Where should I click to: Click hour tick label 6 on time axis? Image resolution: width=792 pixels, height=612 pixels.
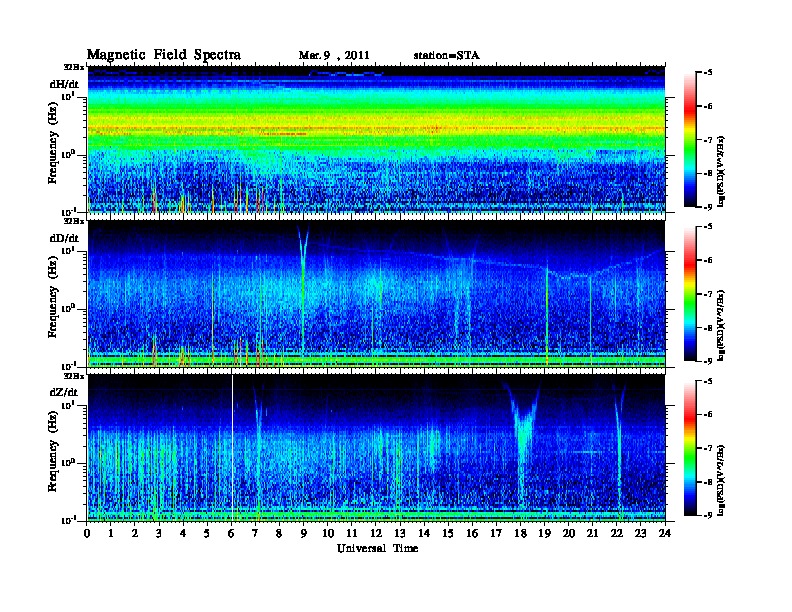[x=231, y=533]
